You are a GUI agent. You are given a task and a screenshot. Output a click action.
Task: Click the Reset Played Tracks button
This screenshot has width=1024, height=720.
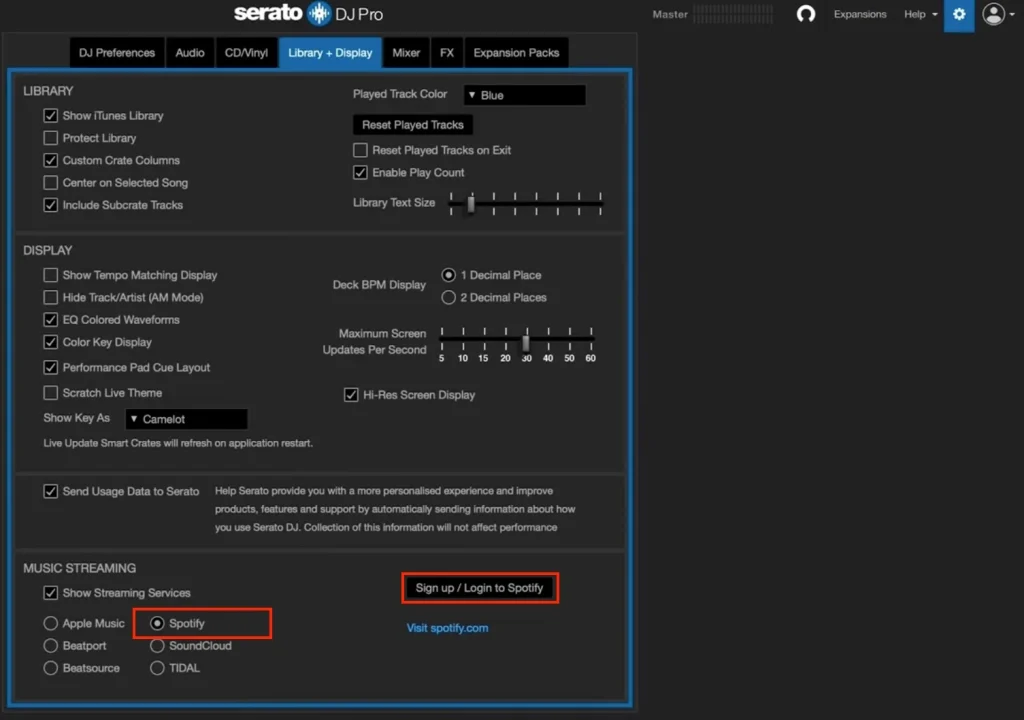coord(412,124)
